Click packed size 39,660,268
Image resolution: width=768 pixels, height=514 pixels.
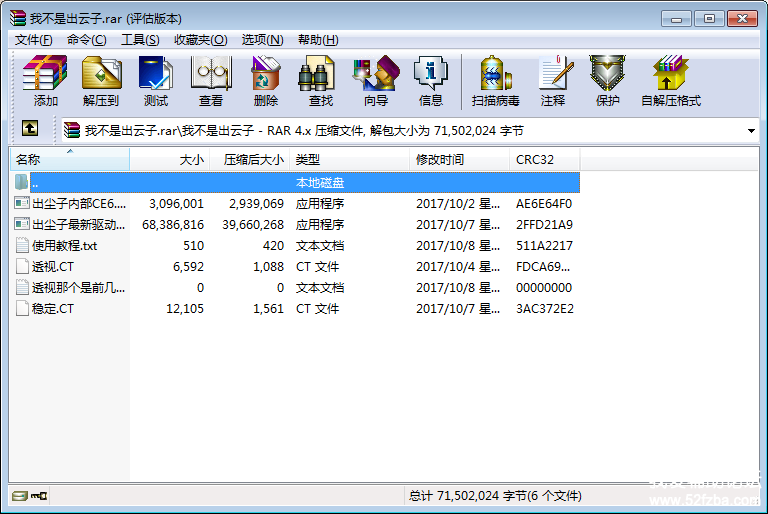(x=253, y=224)
